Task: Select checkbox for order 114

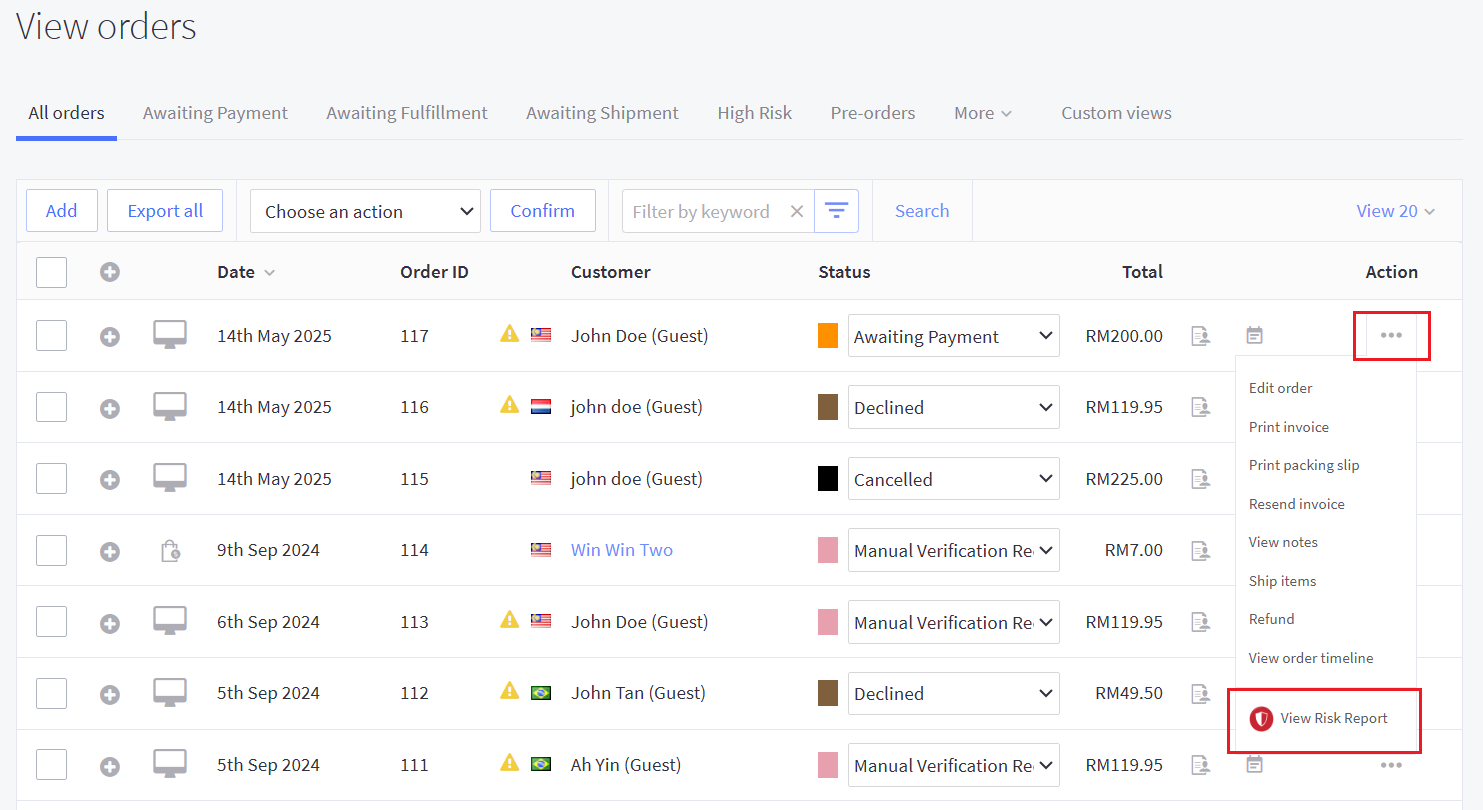Action: click(x=51, y=550)
